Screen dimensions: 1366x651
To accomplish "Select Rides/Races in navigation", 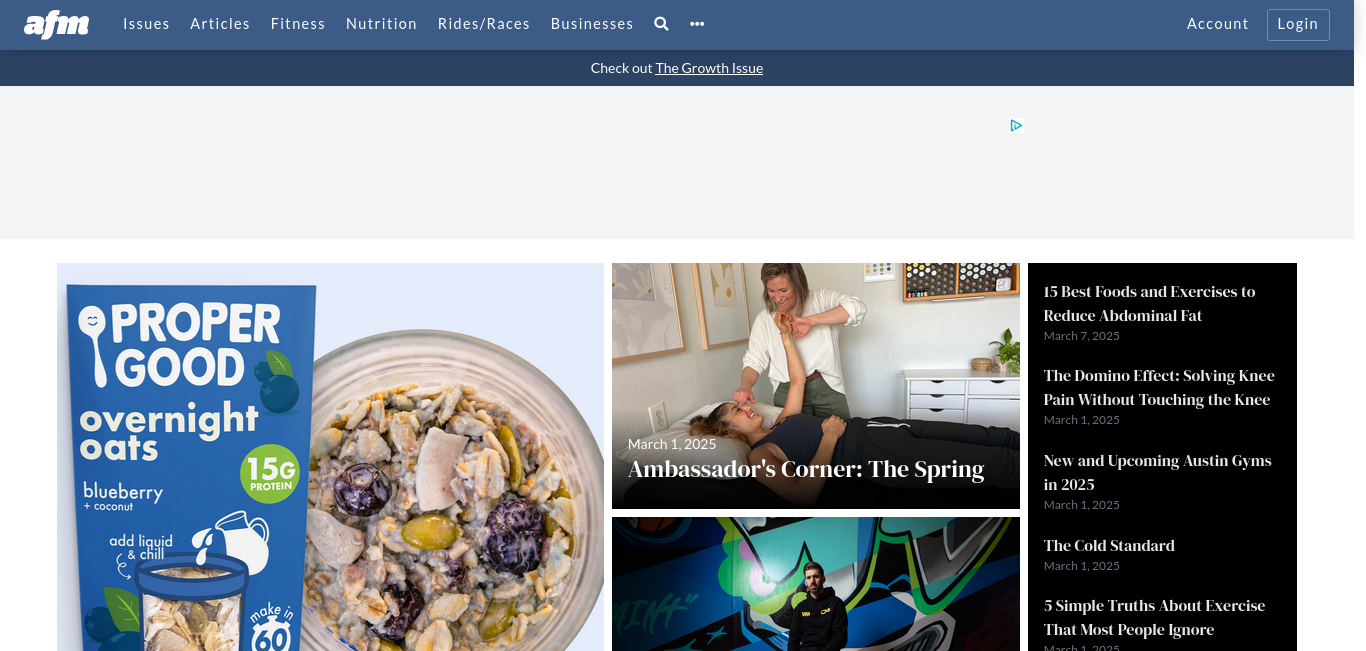I will (484, 24).
